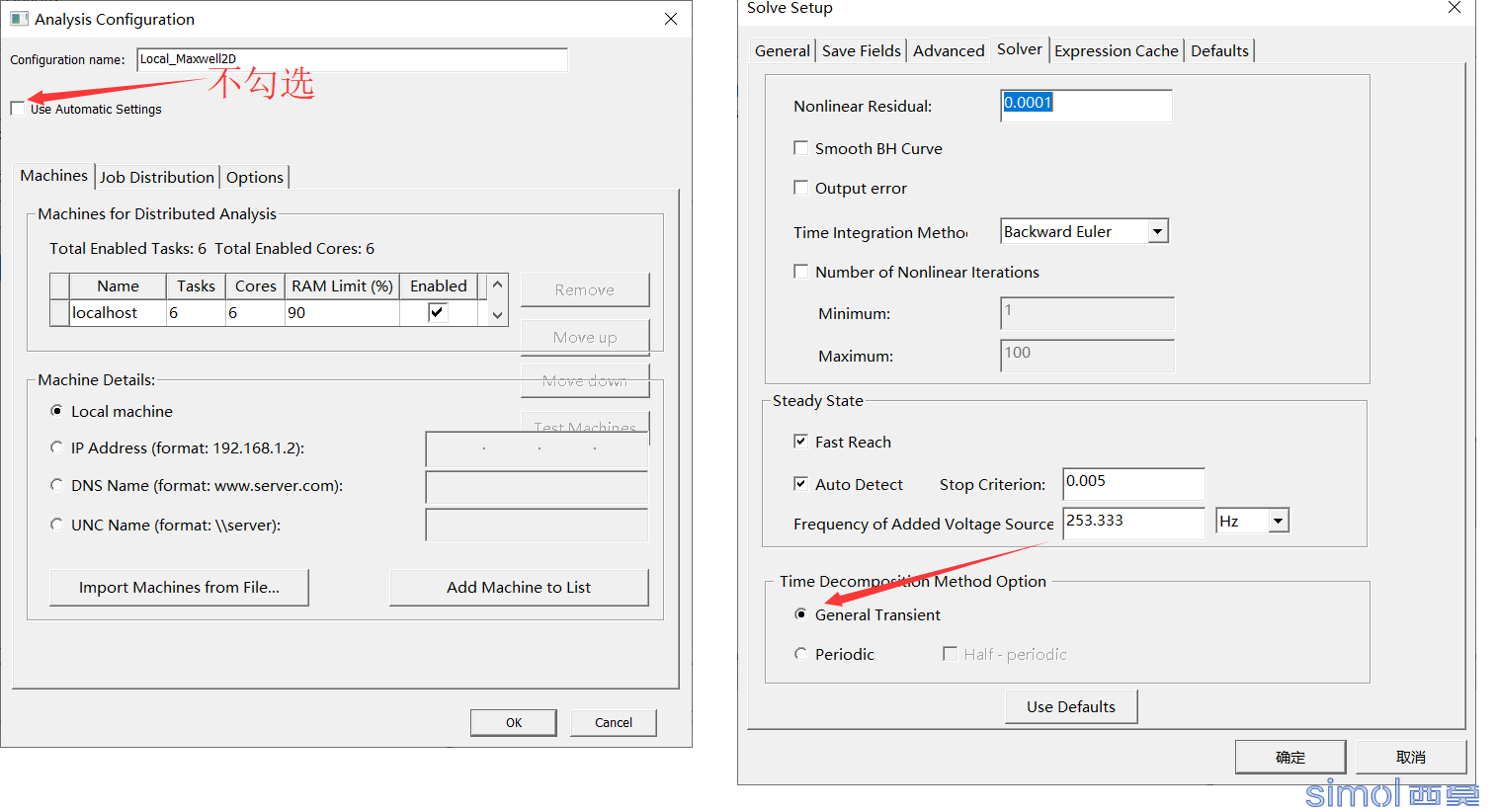Open the Save Fields tab
Image resolution: width=1498 pixels, height=812 pixels.
[x=862, y=50]
